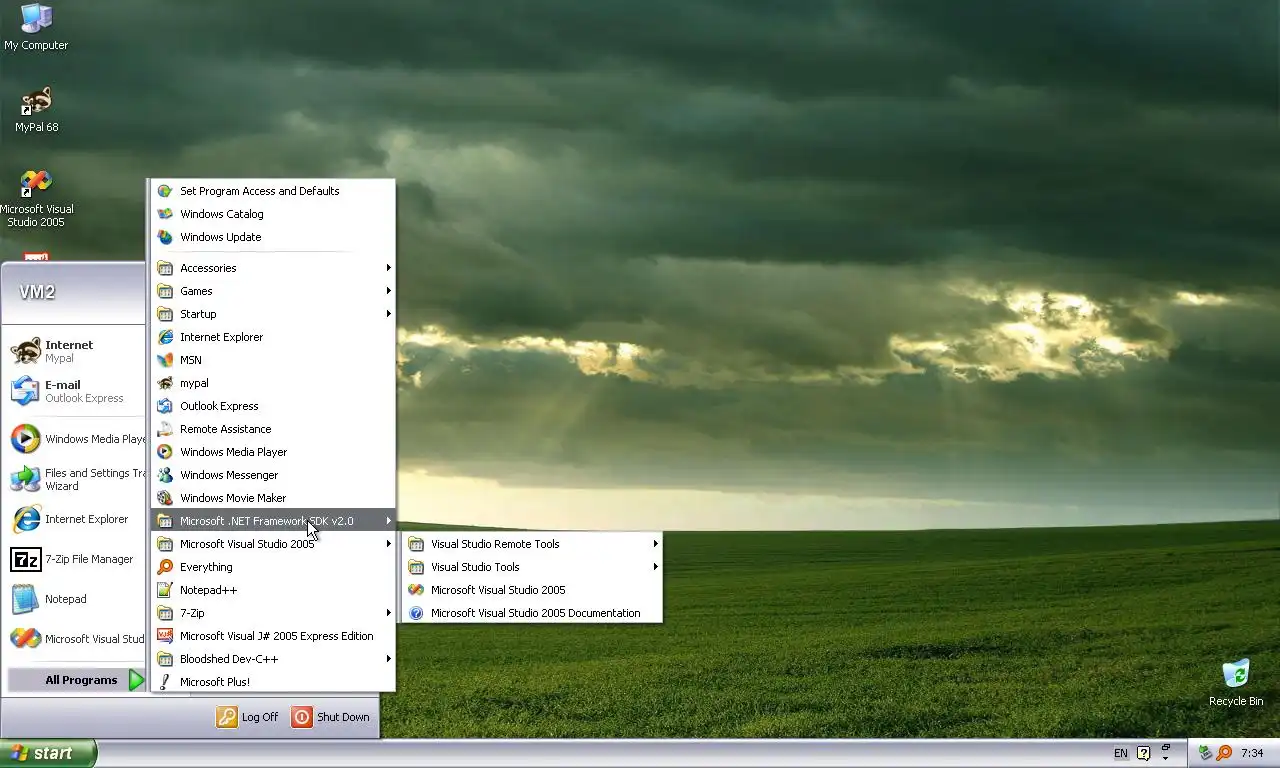Click Microsoft Visual Studio recent program entry

77,639
